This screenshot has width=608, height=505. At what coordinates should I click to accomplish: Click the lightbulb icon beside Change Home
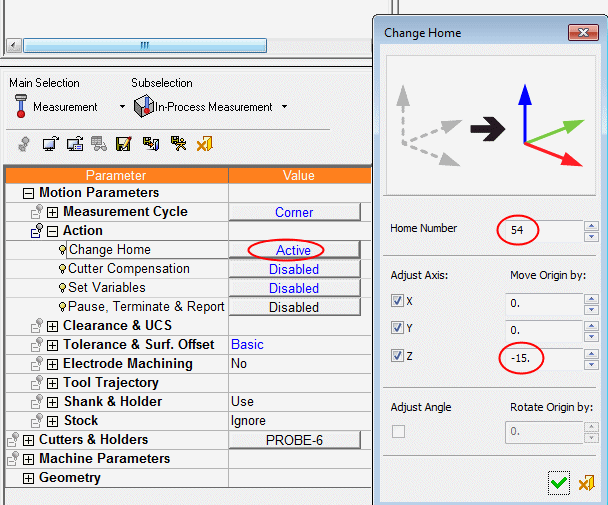(x=62, y=250)
